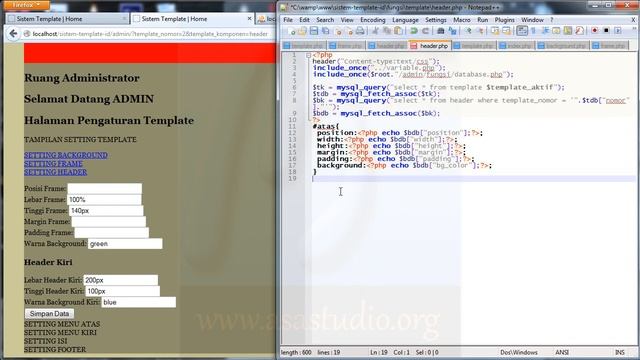Click Dos\Windows in the status bar
640x360 pixels.
[x=519, y=352]
